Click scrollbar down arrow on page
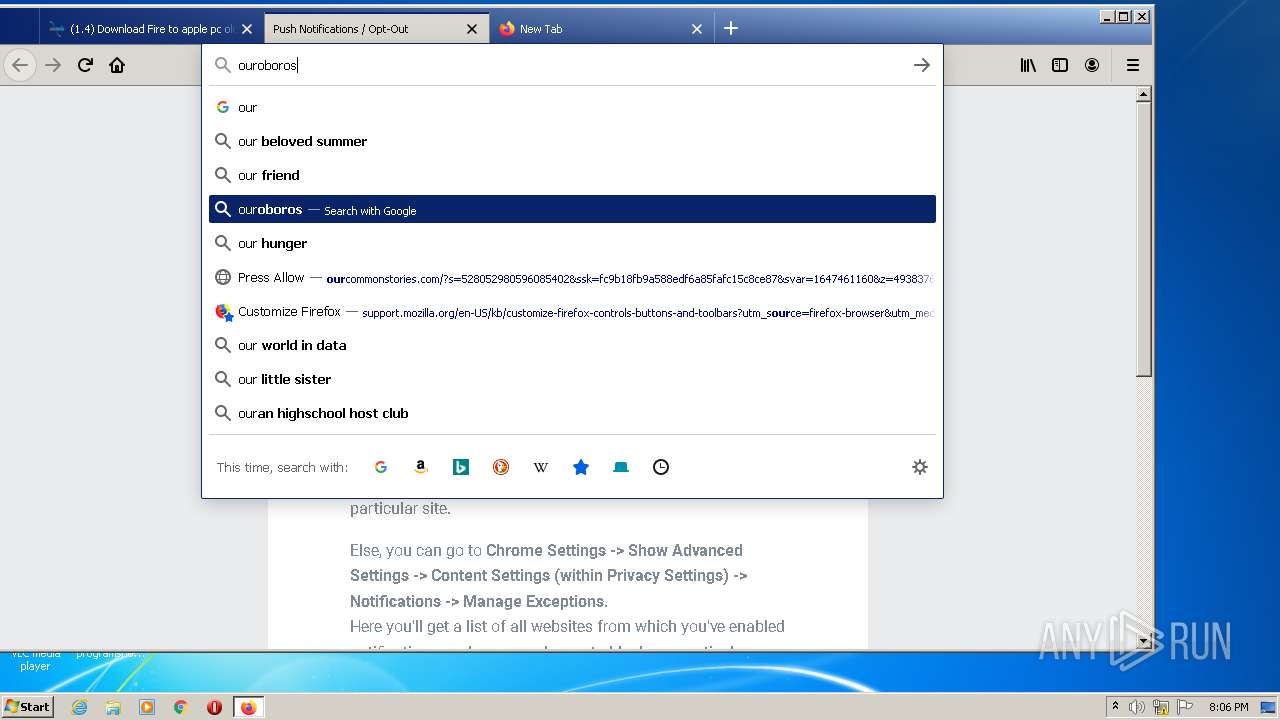This screenshot has width=1280, height=720. [1144, 641]
